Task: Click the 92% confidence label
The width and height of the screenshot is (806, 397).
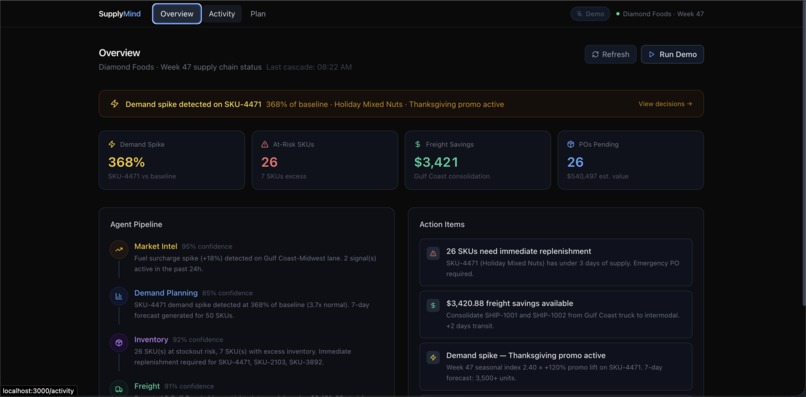Action: pos(198,340)
